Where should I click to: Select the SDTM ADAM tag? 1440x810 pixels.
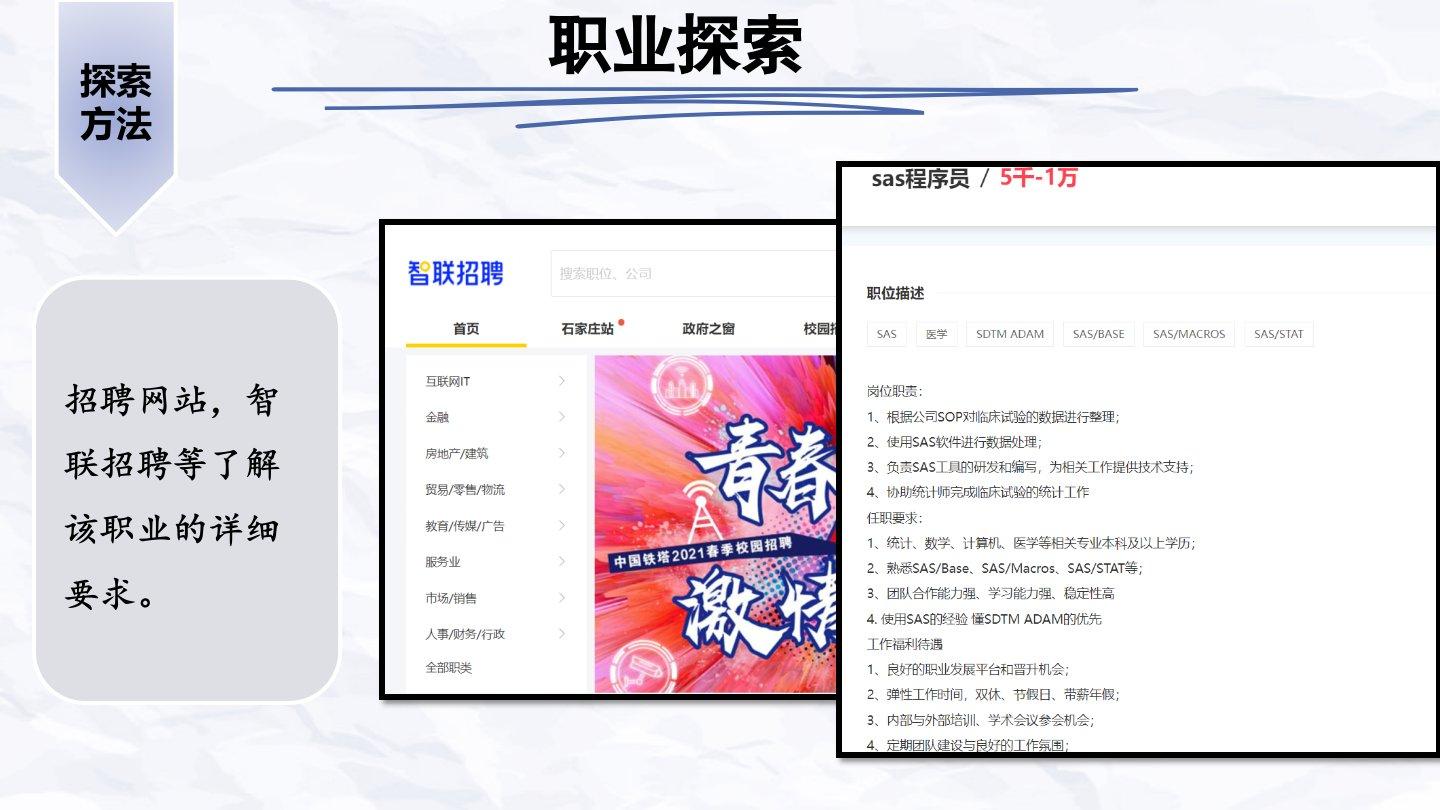click(x=1010, y=334)
